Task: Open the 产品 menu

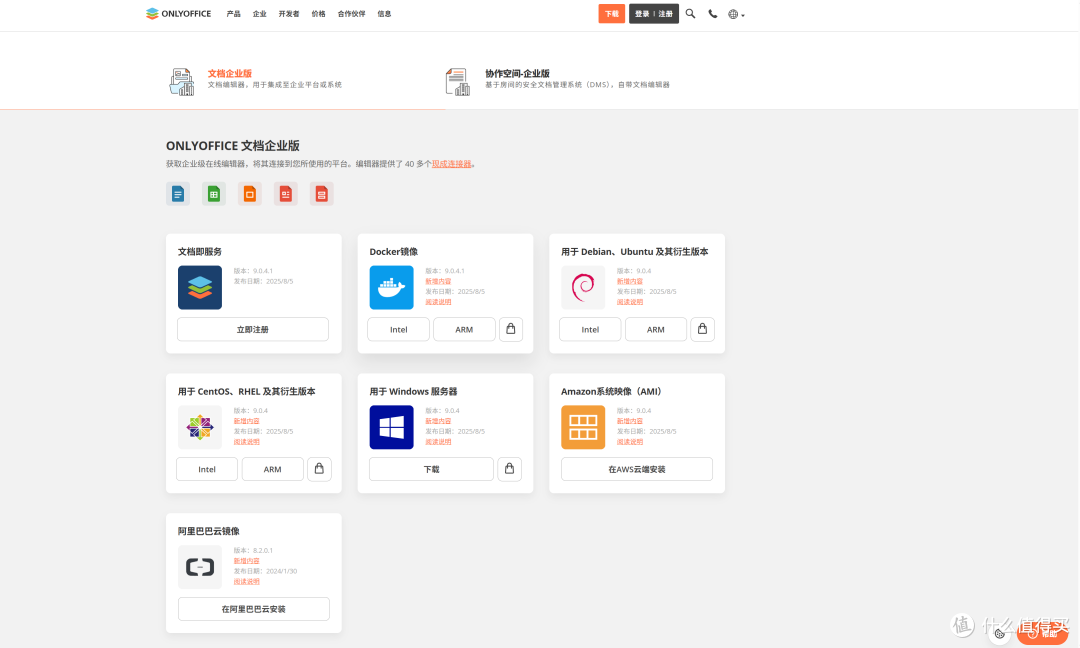Action: [x=233, y=14]
